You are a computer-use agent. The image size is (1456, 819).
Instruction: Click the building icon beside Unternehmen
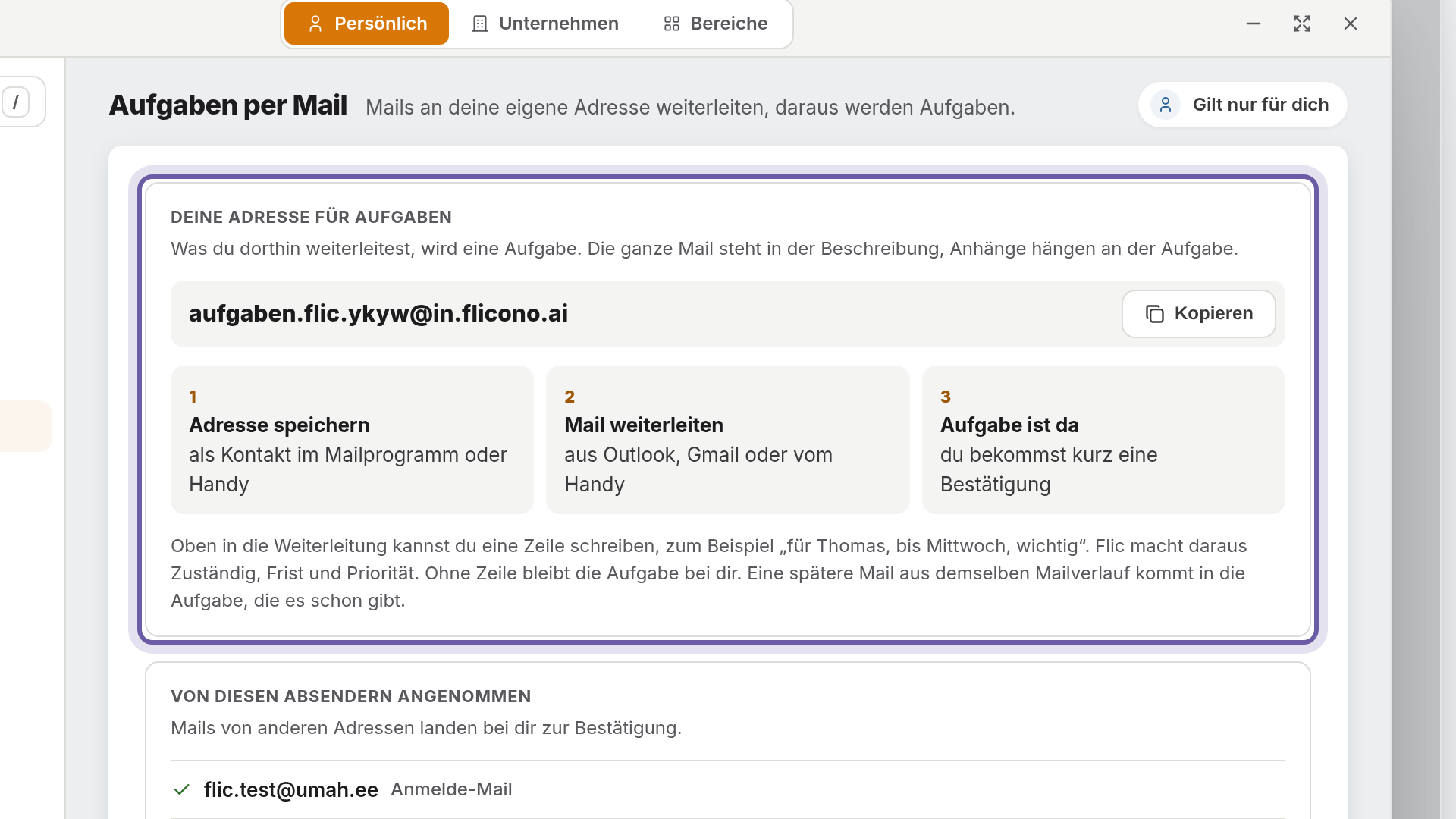pos(479,24)
